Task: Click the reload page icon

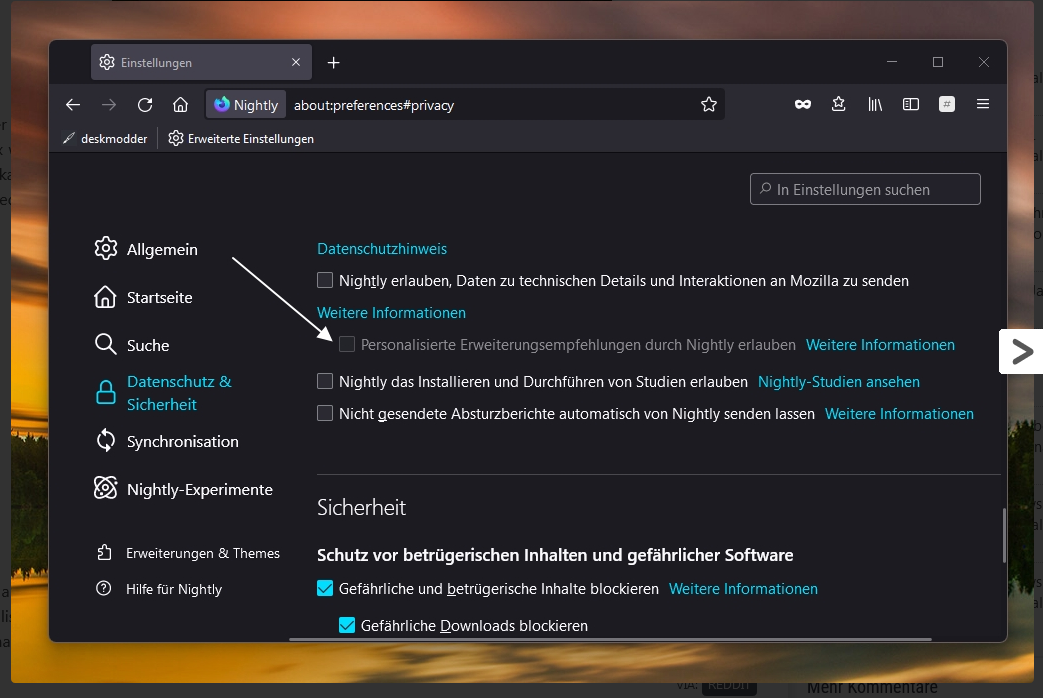Action: (145, 105)
